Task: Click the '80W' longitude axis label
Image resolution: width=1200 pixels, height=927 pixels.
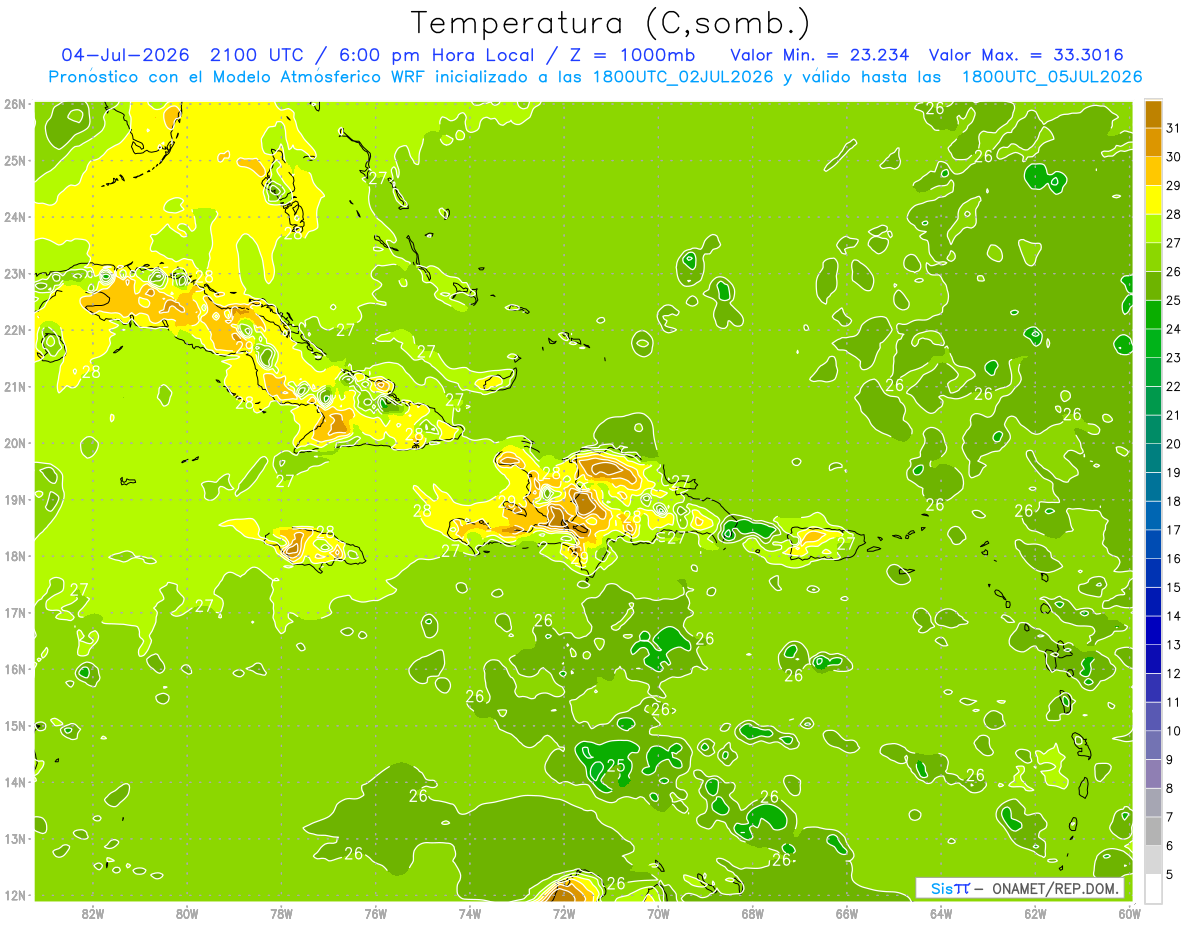Action: tap(187, 912)
